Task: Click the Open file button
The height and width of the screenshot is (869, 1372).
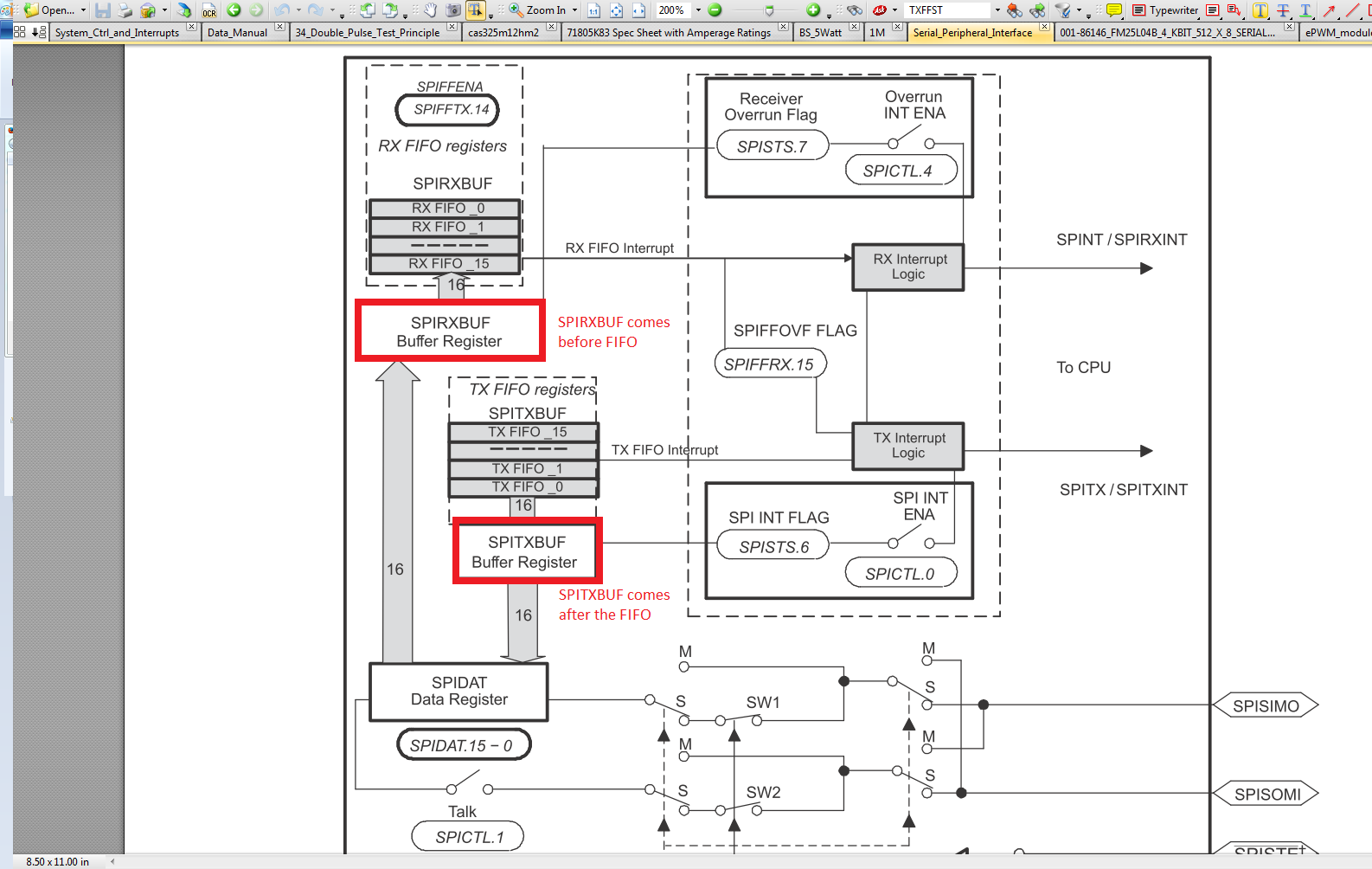Action: pos(49,10)
